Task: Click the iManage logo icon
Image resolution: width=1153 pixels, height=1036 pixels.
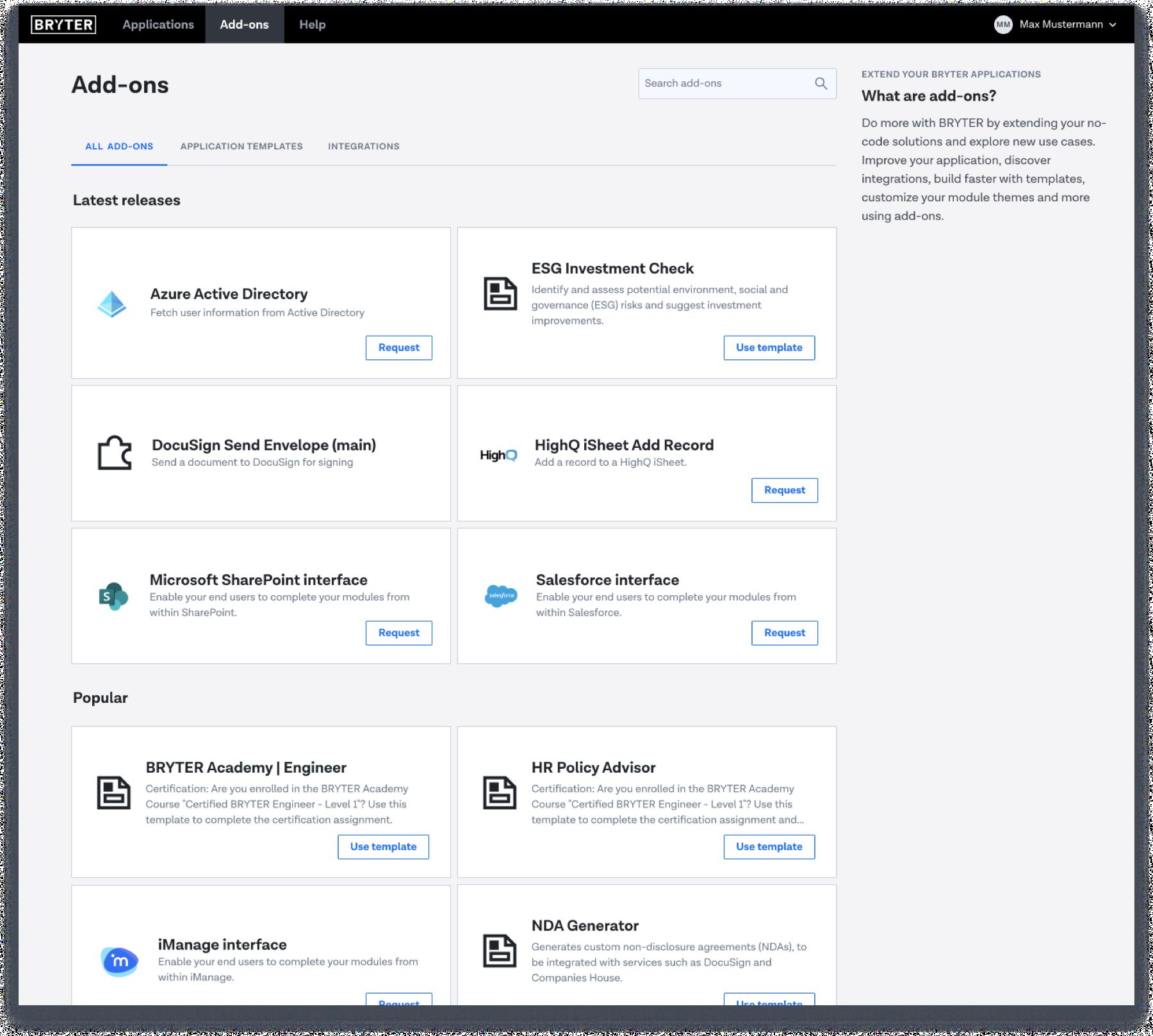Action: (120, 961)
